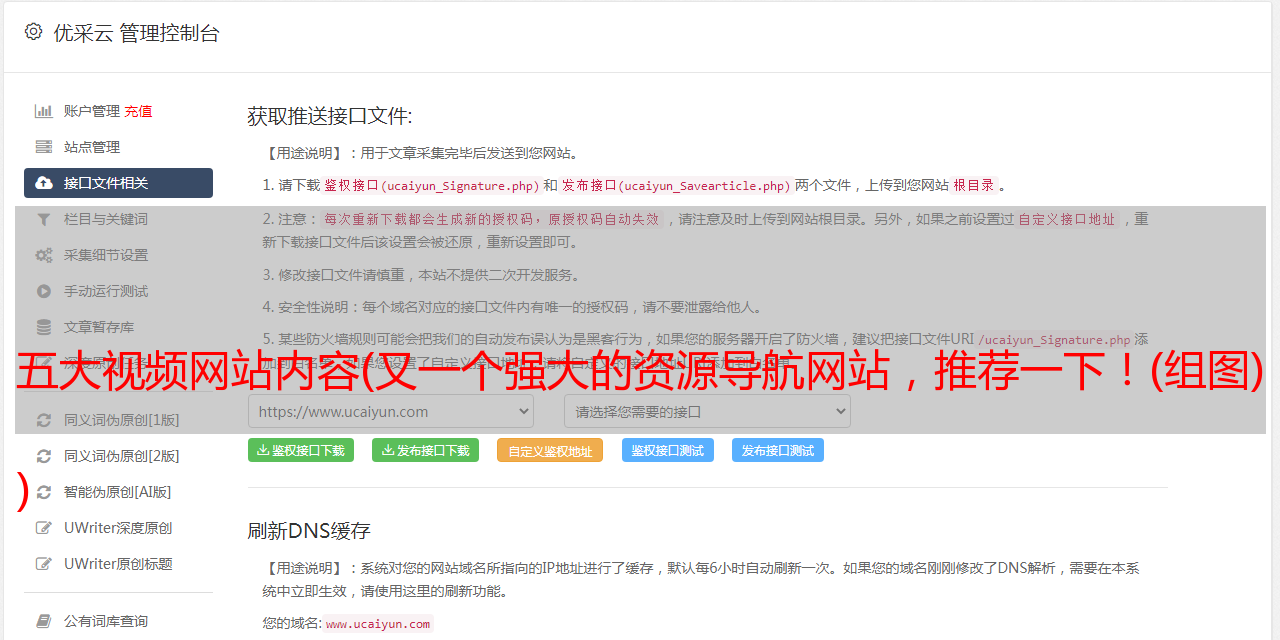
Task: Click the 鉴权接口(ucaiyun_Signature.php) code text
Action: (x=431, y=185)
